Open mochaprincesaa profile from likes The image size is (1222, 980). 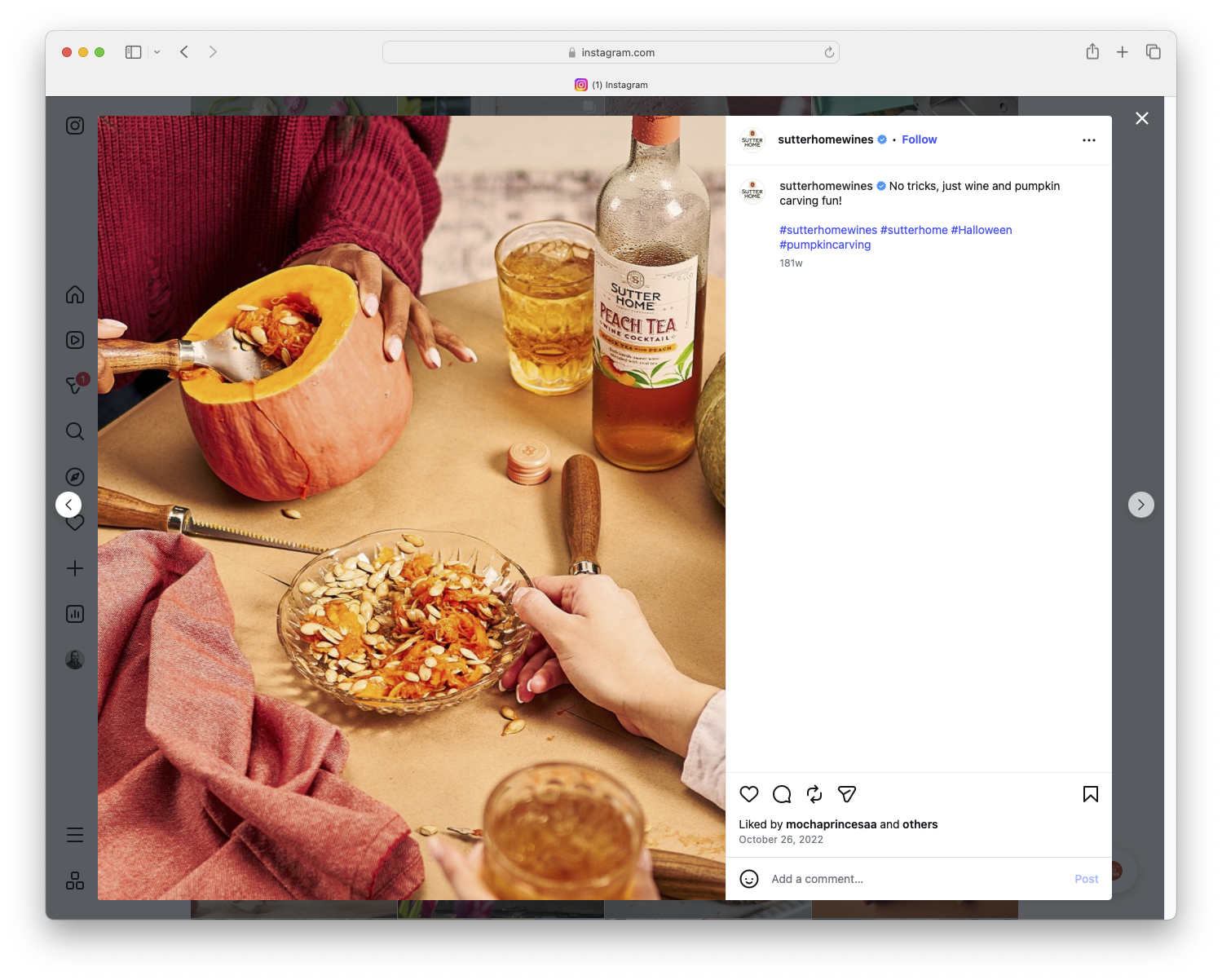832,824
